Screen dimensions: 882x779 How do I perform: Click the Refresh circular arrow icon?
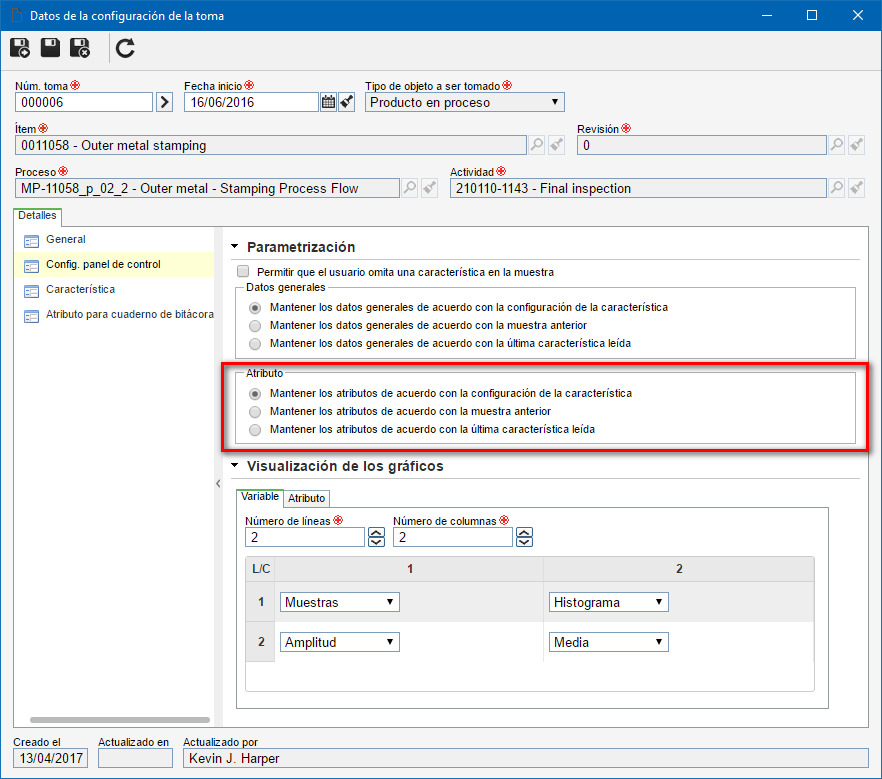tap(125, 48)
